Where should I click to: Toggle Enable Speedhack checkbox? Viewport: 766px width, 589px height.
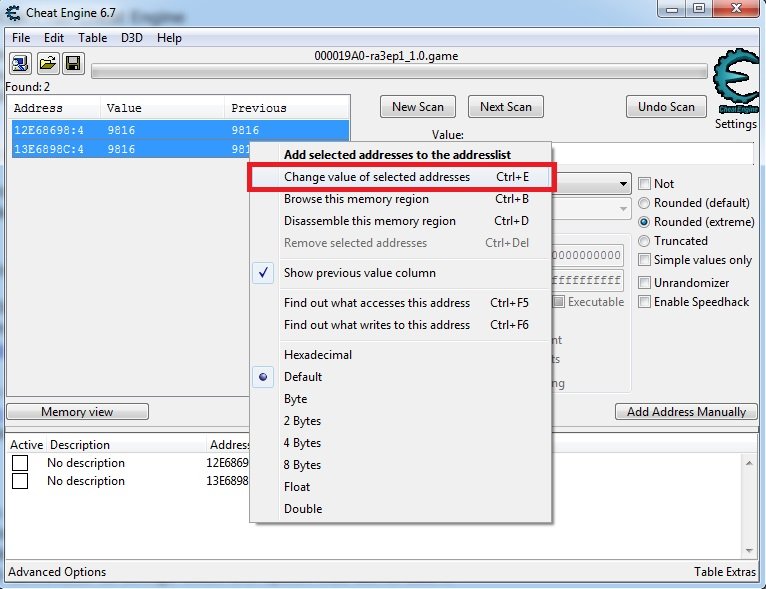644,302
